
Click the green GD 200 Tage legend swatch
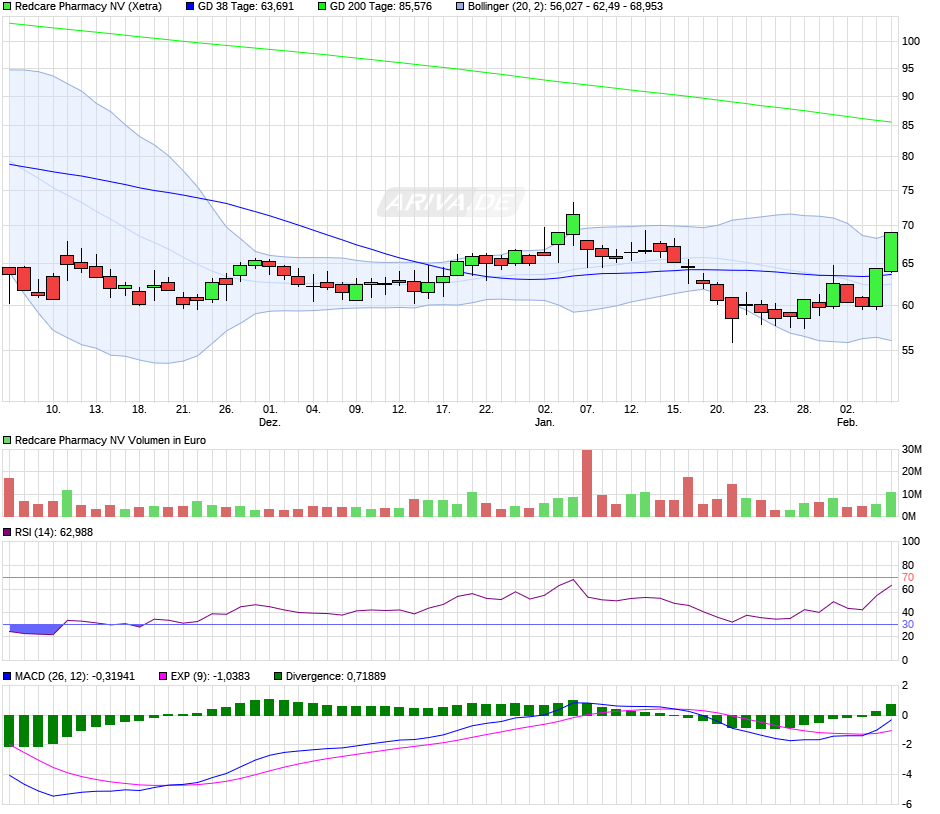click(x=322, y=7)
